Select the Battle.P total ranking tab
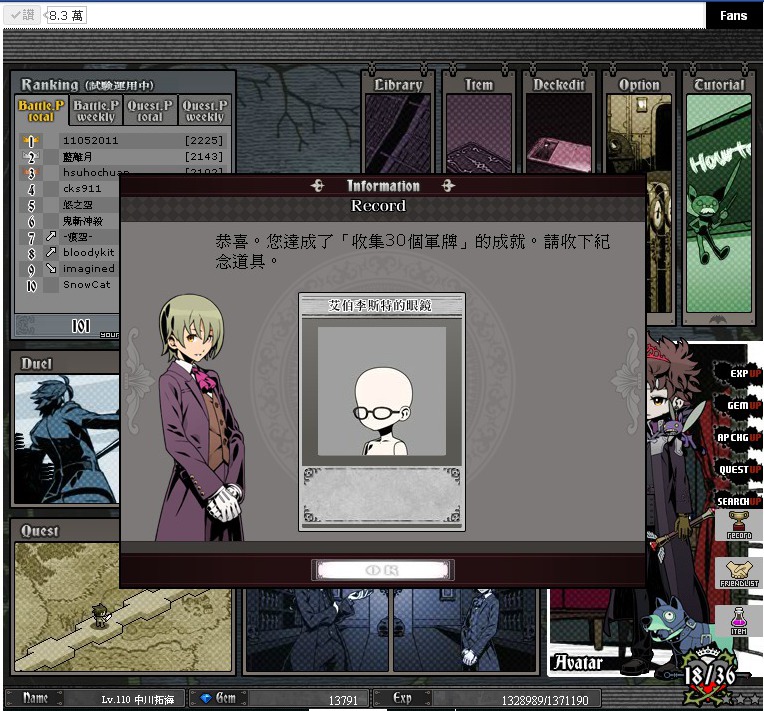Image resolution: width=764 pixels, height=711 pixels. point(41,111)
